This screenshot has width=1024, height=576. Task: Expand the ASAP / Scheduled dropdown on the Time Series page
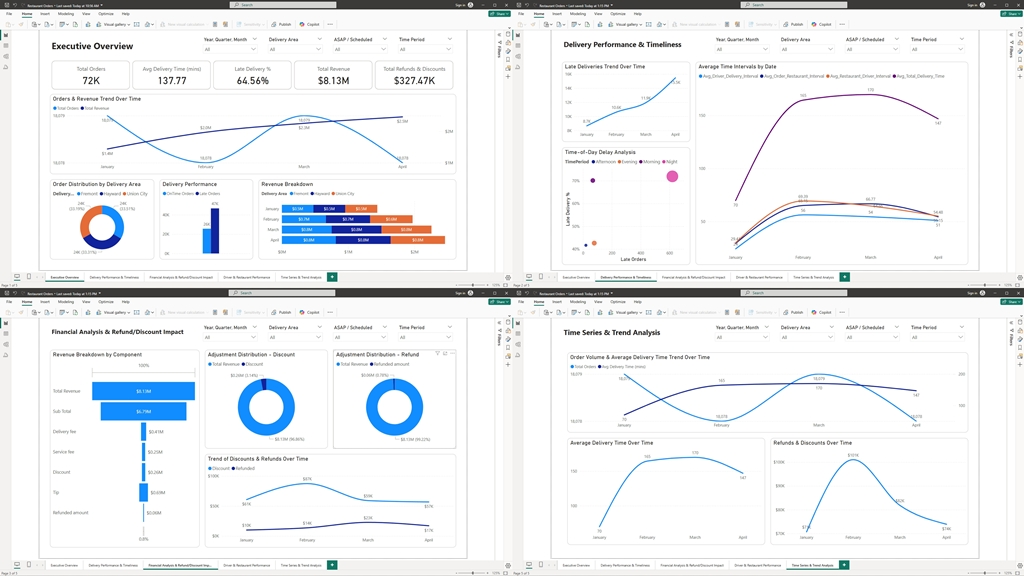[872, 337]
